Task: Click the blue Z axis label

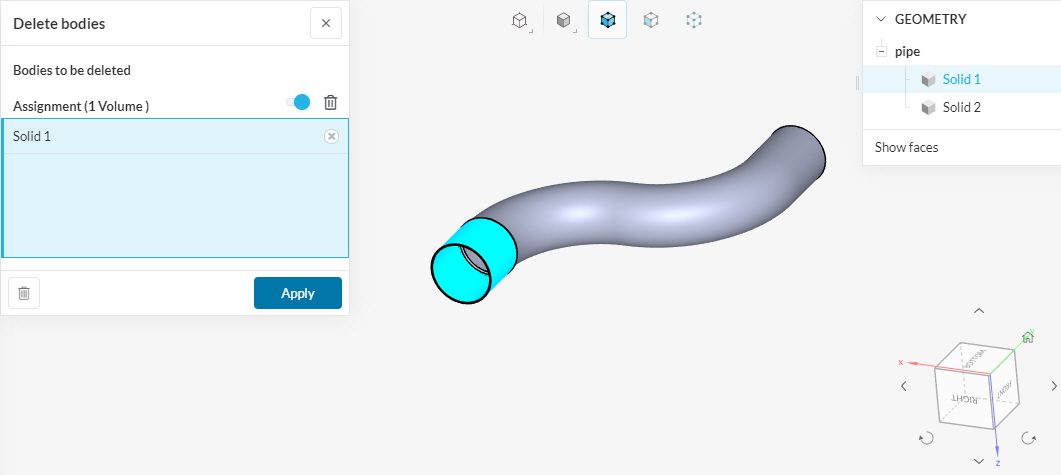Action: (x=998, y=463)
